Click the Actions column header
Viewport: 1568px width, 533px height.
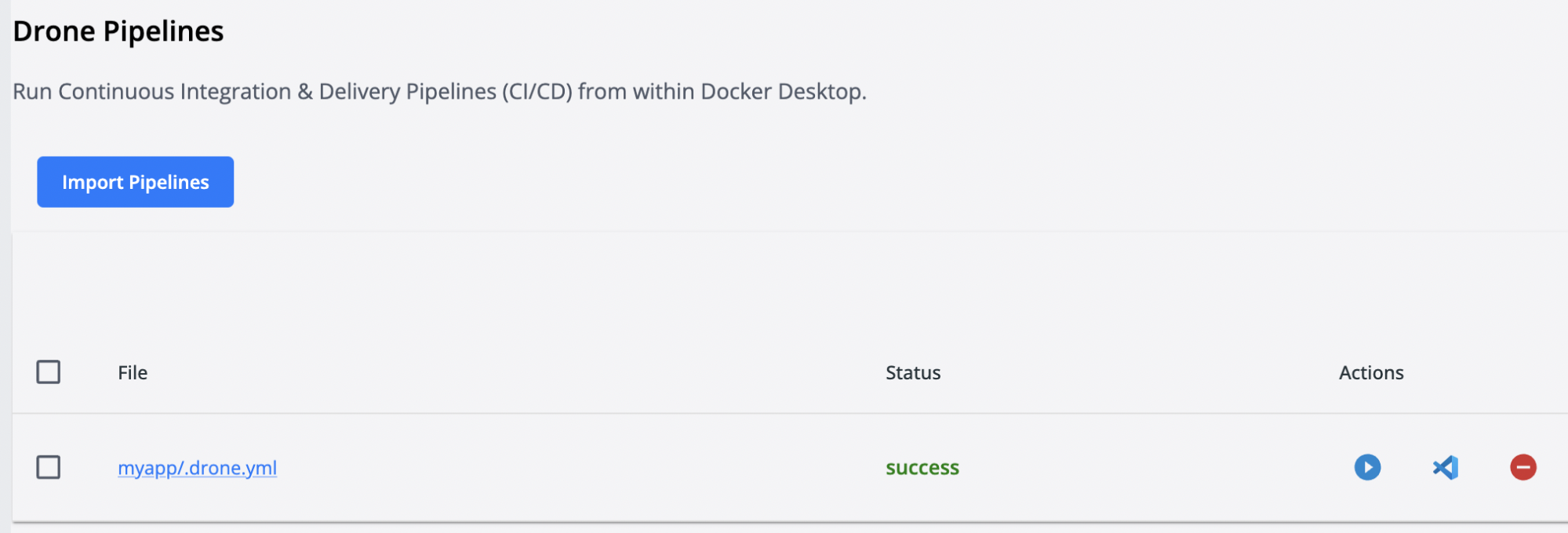1370,372
